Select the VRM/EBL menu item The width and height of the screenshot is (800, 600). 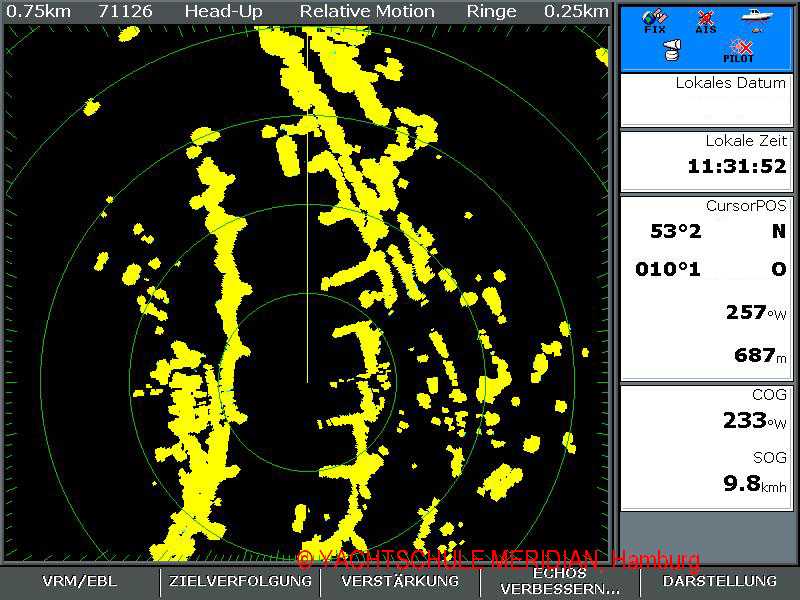pyautogui.click(x=79, y=581)
